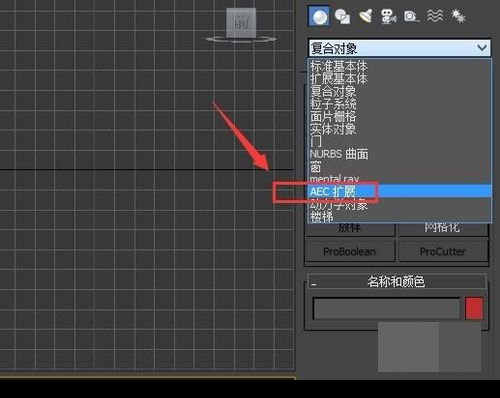Select the Geometry category icon
The height and width of the screenshot is (398, 500).
(x=319, y=16)
